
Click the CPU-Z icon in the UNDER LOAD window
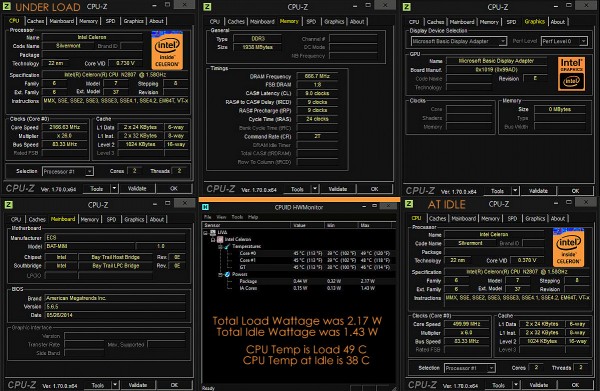point(7,7)
